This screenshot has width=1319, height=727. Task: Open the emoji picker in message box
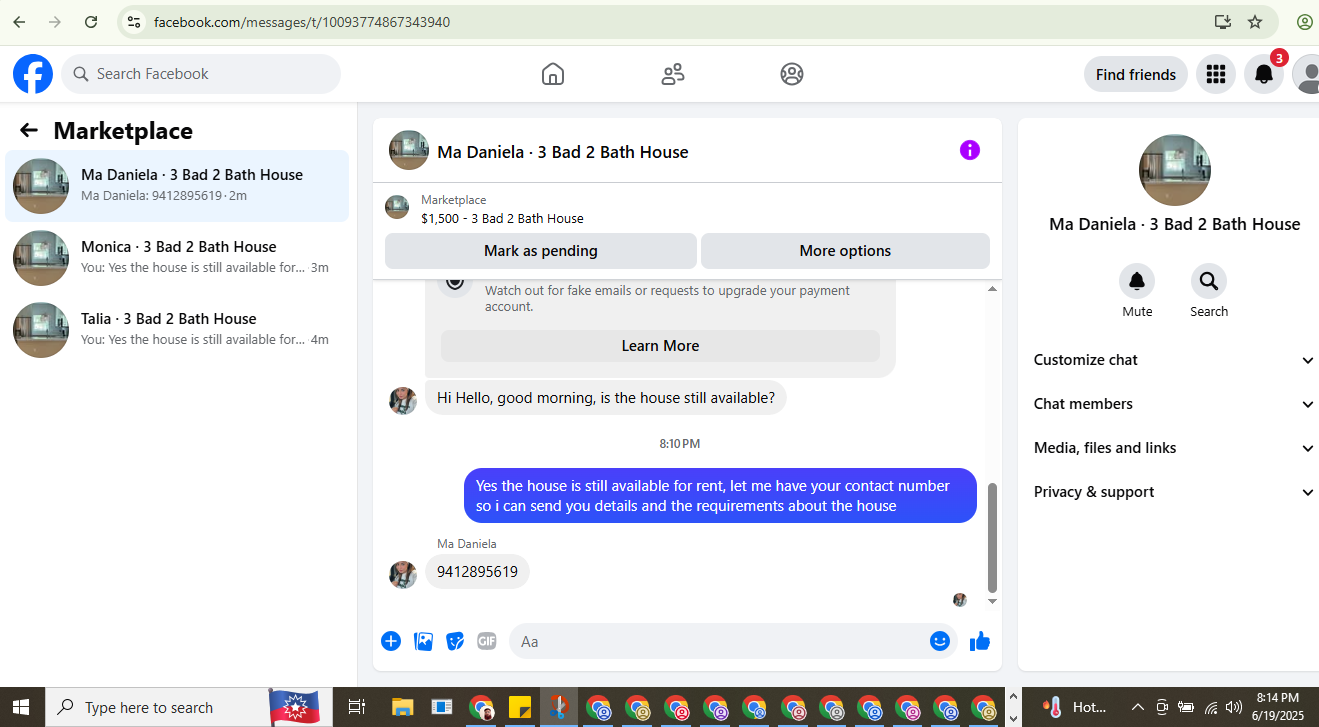click(940, 641)
